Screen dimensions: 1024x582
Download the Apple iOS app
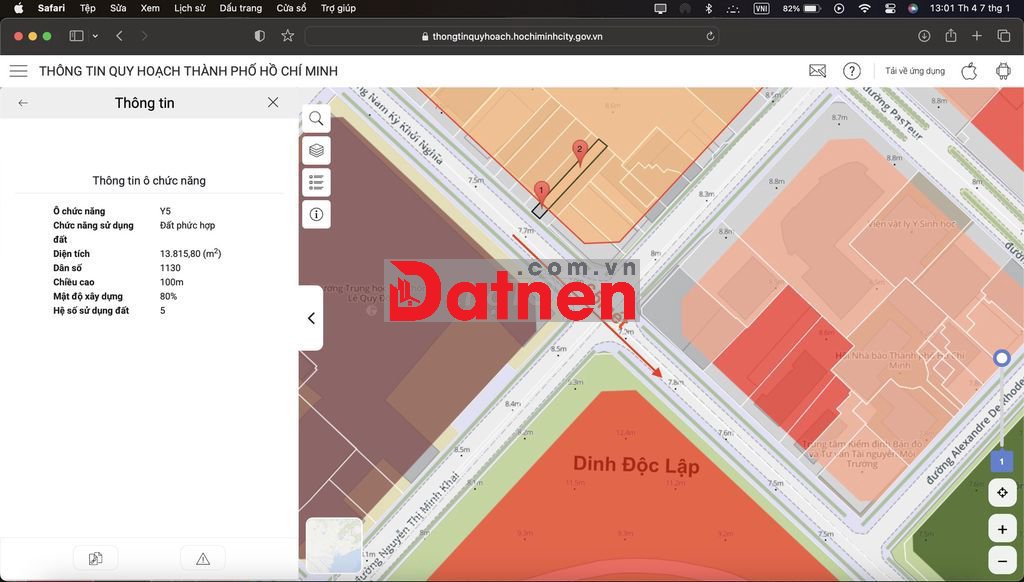968,71
